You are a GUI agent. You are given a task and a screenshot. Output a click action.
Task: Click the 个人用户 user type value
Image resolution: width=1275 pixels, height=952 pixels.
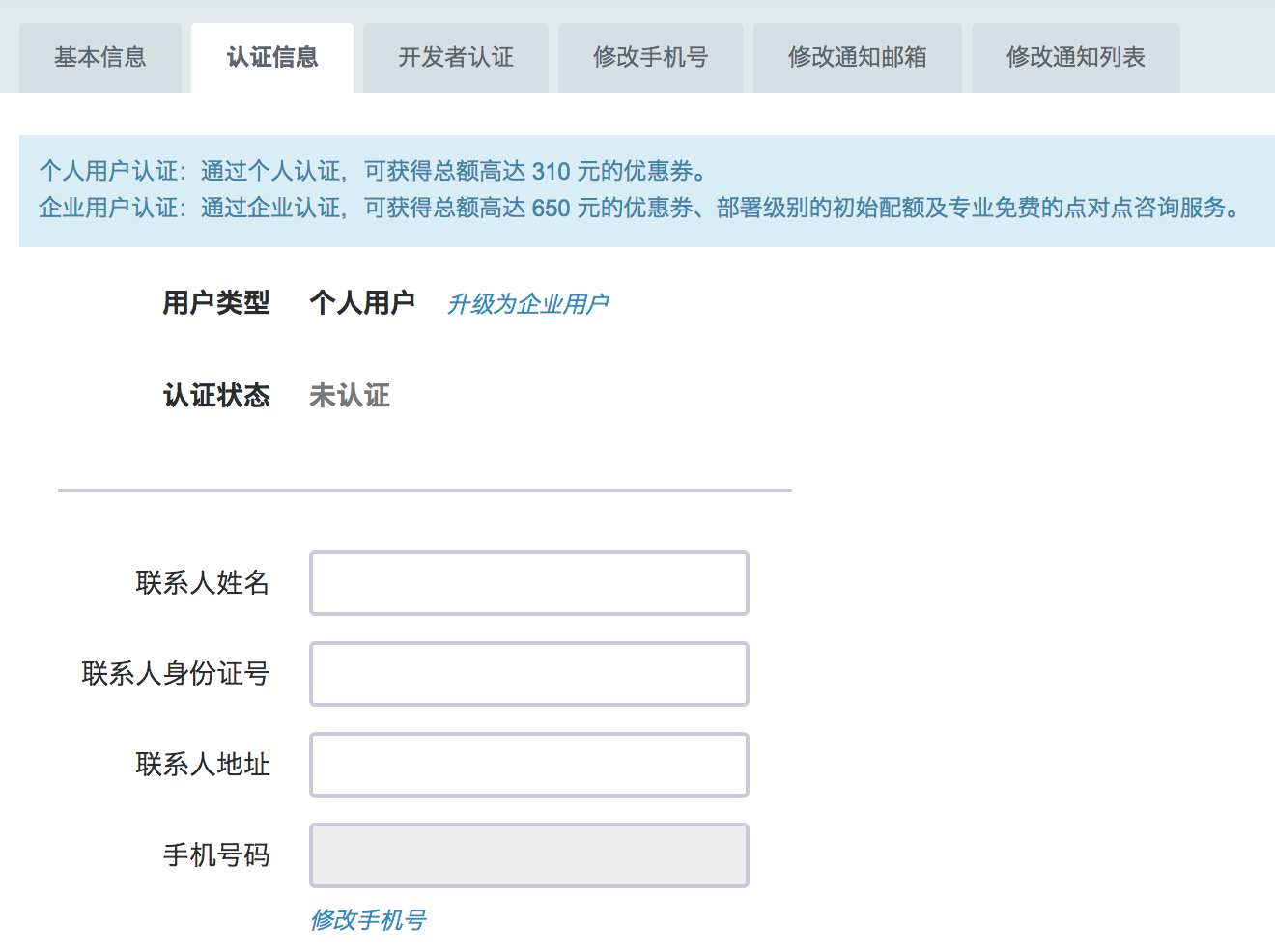[362, 303]
